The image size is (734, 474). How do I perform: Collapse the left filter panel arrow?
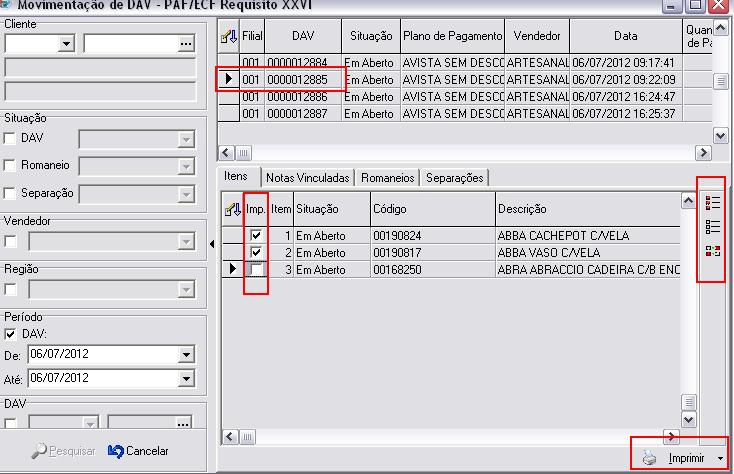[x=212, y=244]
